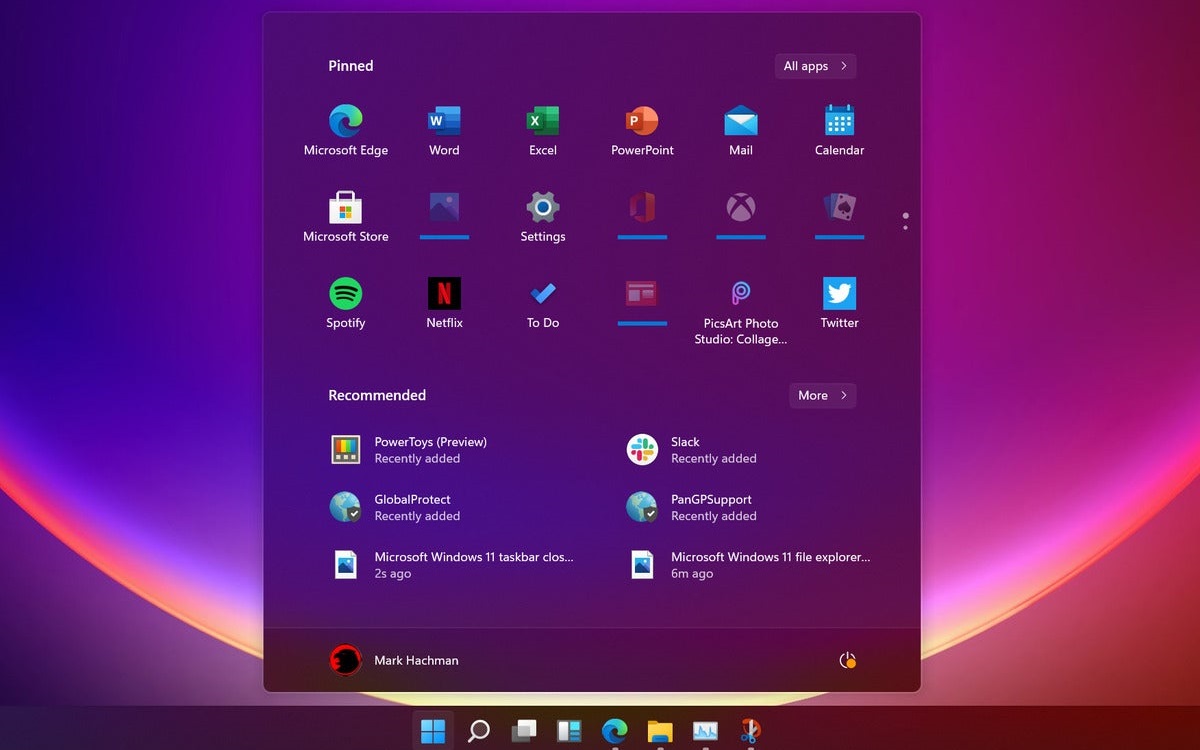This screenshot has height=750, width=1200.
Task: Open the downloading Xbox app tile
Action: (741, 215)
